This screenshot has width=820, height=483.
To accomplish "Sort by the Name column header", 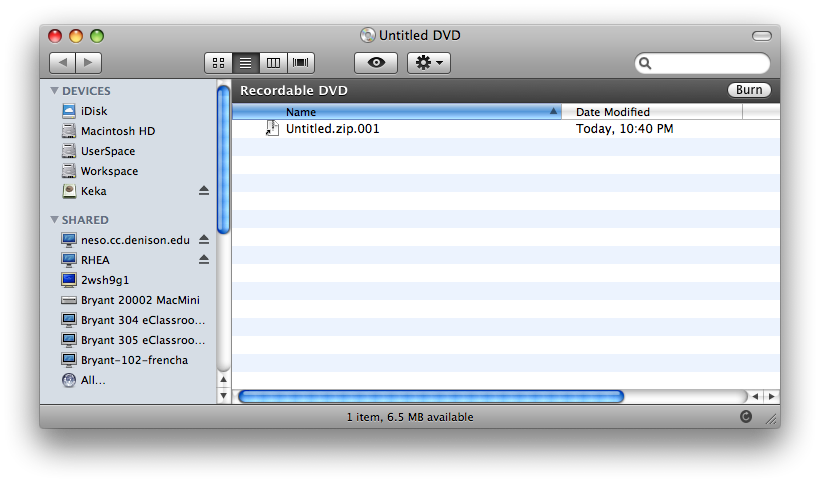I will (396, 112).
